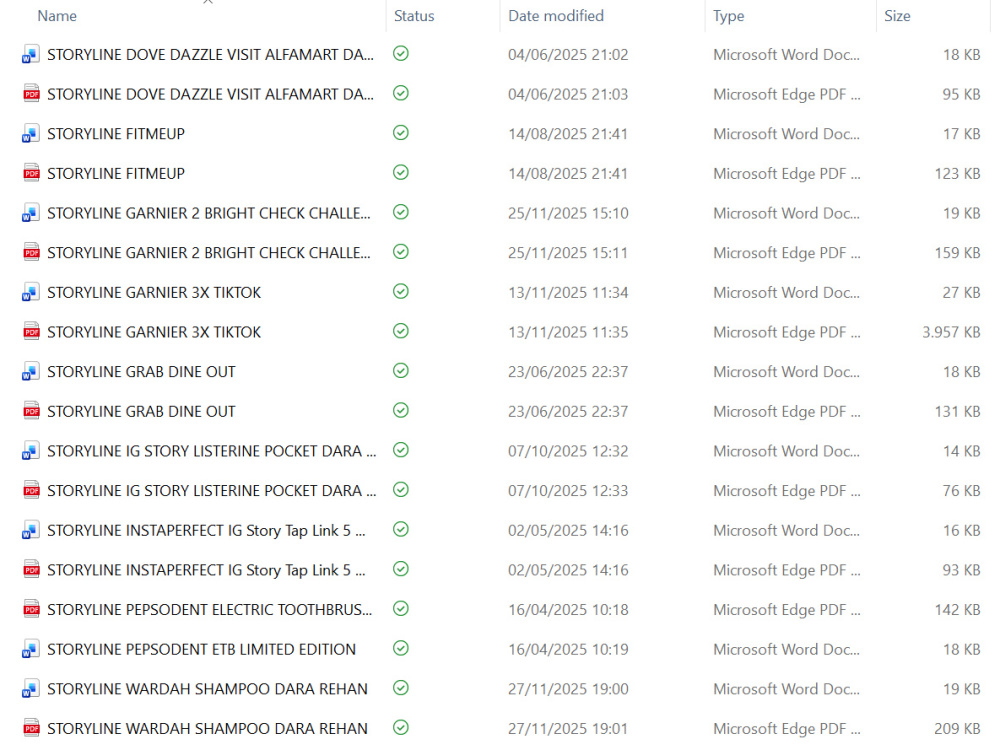Click Word icon of GARNIER 2 BRIGHT CHECK document

pos(31,213)
